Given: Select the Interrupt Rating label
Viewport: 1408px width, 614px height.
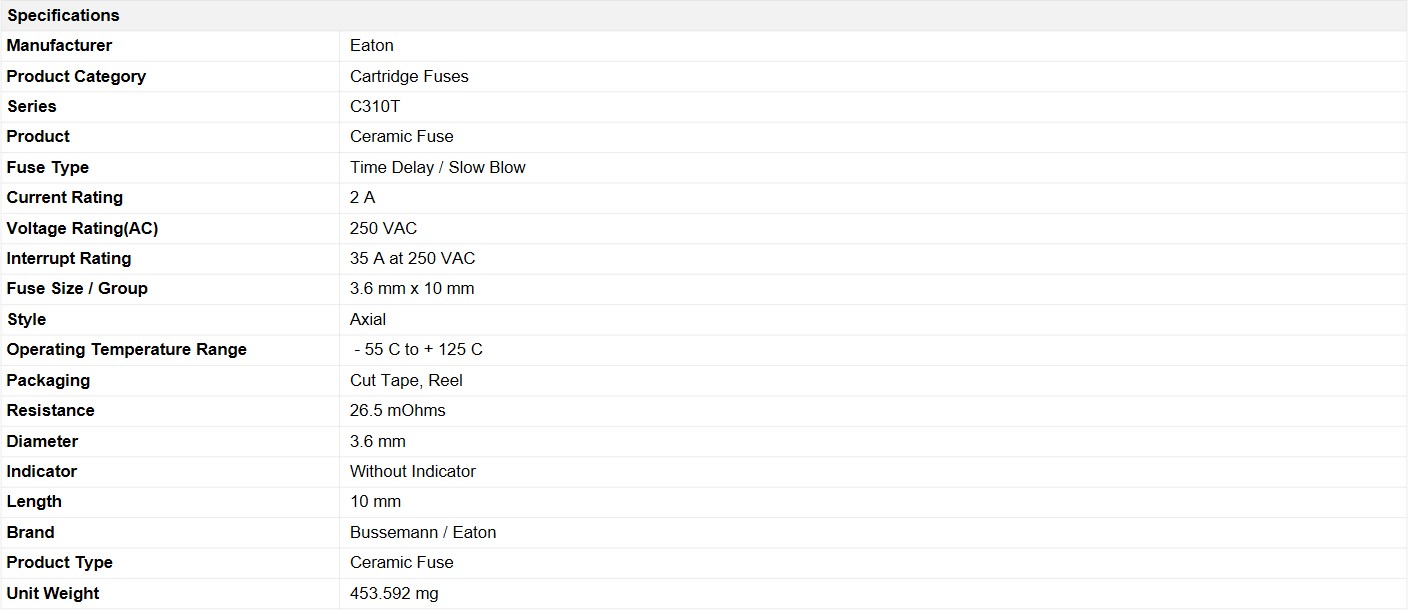Looking at the screenshot, I should click(69, 258).
